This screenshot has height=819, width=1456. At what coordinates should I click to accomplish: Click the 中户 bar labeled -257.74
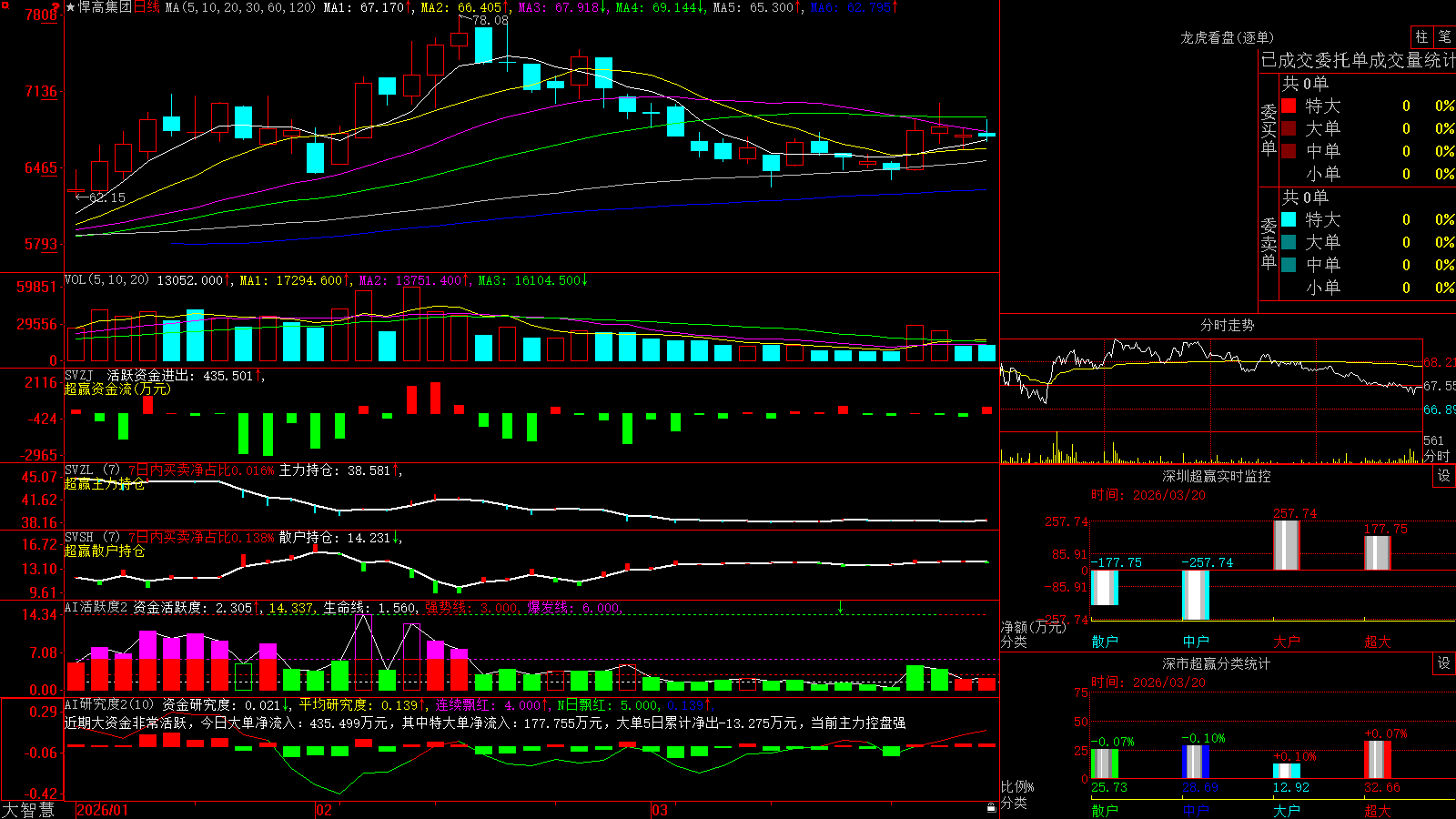[x=1196, y=595]
